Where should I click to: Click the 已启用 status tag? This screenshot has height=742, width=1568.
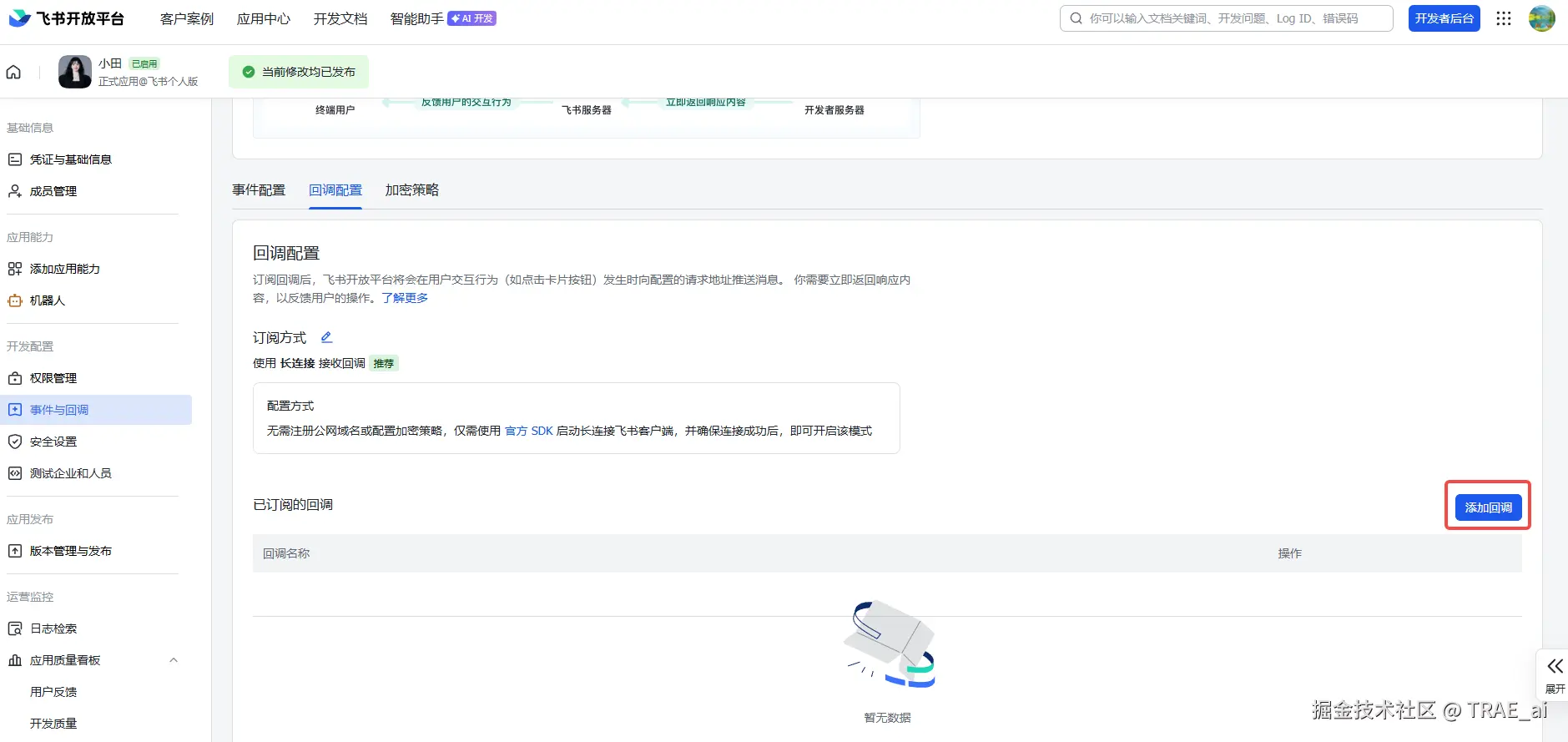click(144, 63)
